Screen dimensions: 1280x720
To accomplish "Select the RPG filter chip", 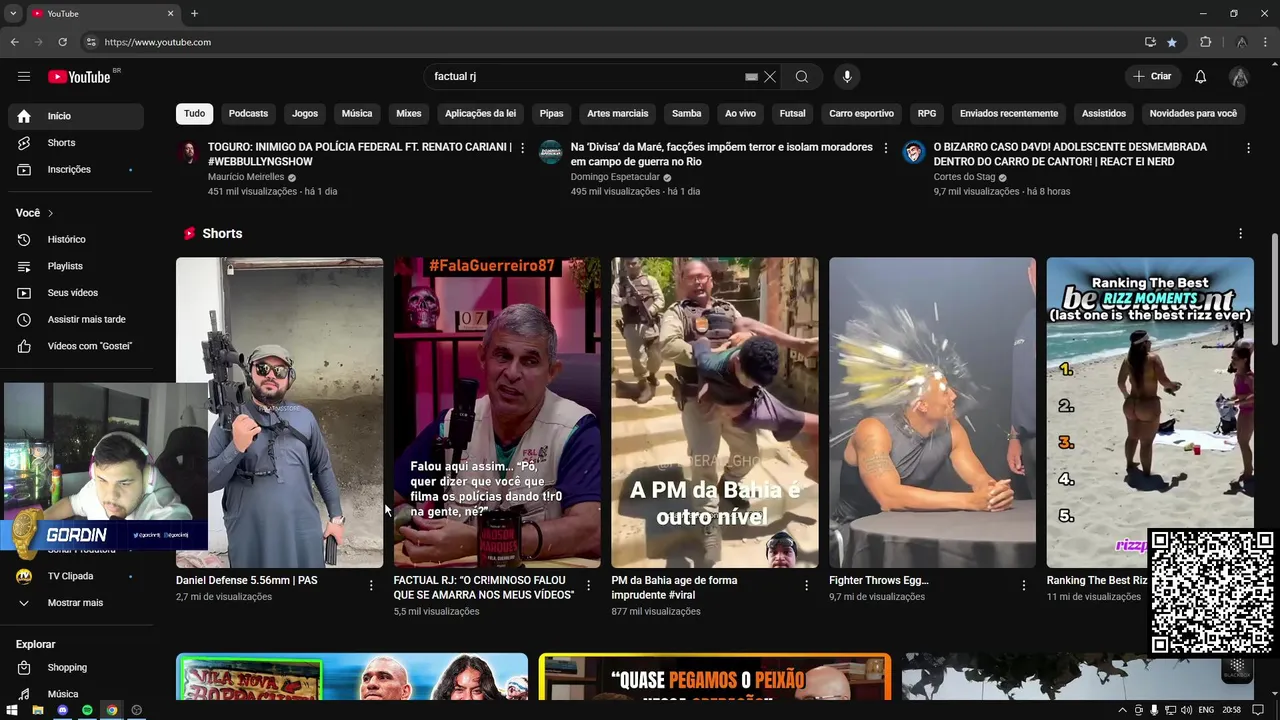I will (x=927, y=114).
